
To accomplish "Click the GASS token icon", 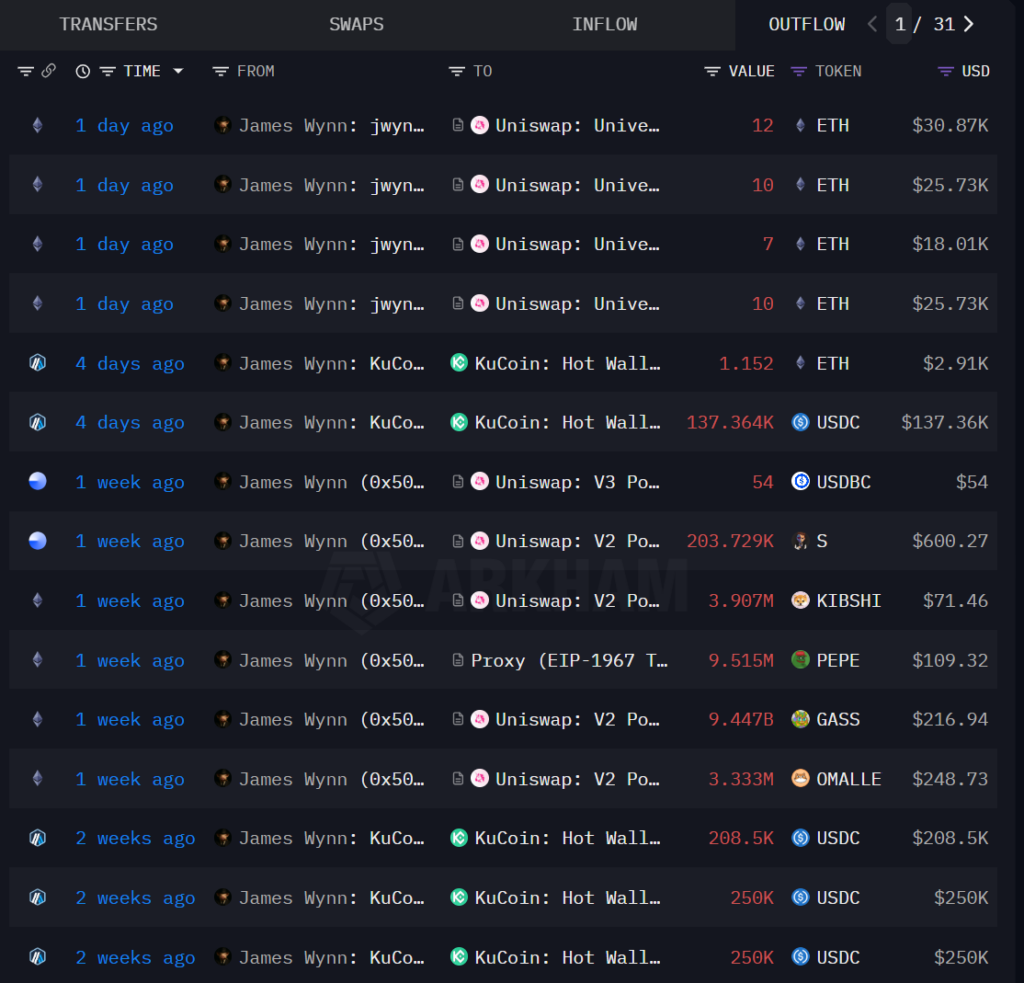I will [801, 719].
